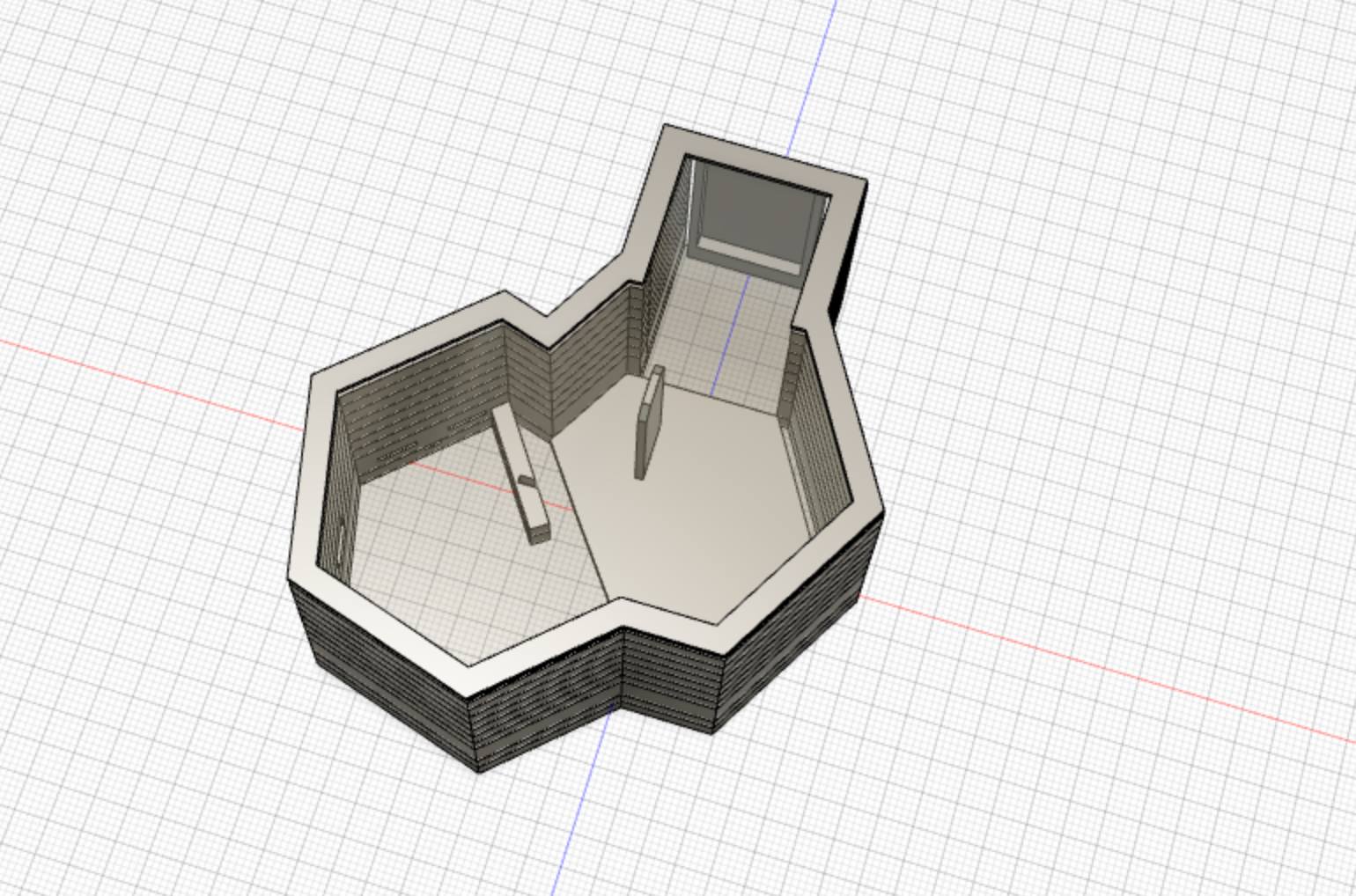The height and width of the screenshot is (896, 1356).
Task: Select the upright slab on raised floor
Action: [x=650, y=423]
